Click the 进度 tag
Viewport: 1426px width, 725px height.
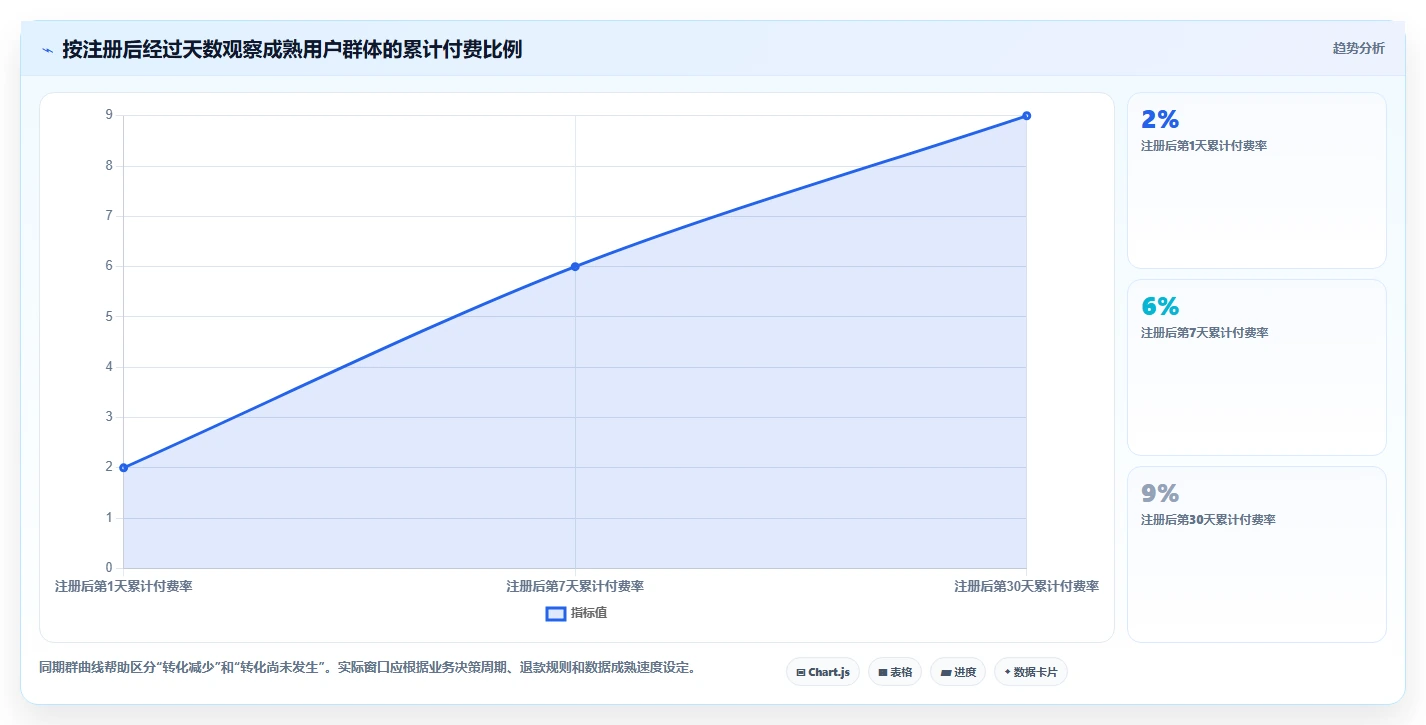pos(958,672)
